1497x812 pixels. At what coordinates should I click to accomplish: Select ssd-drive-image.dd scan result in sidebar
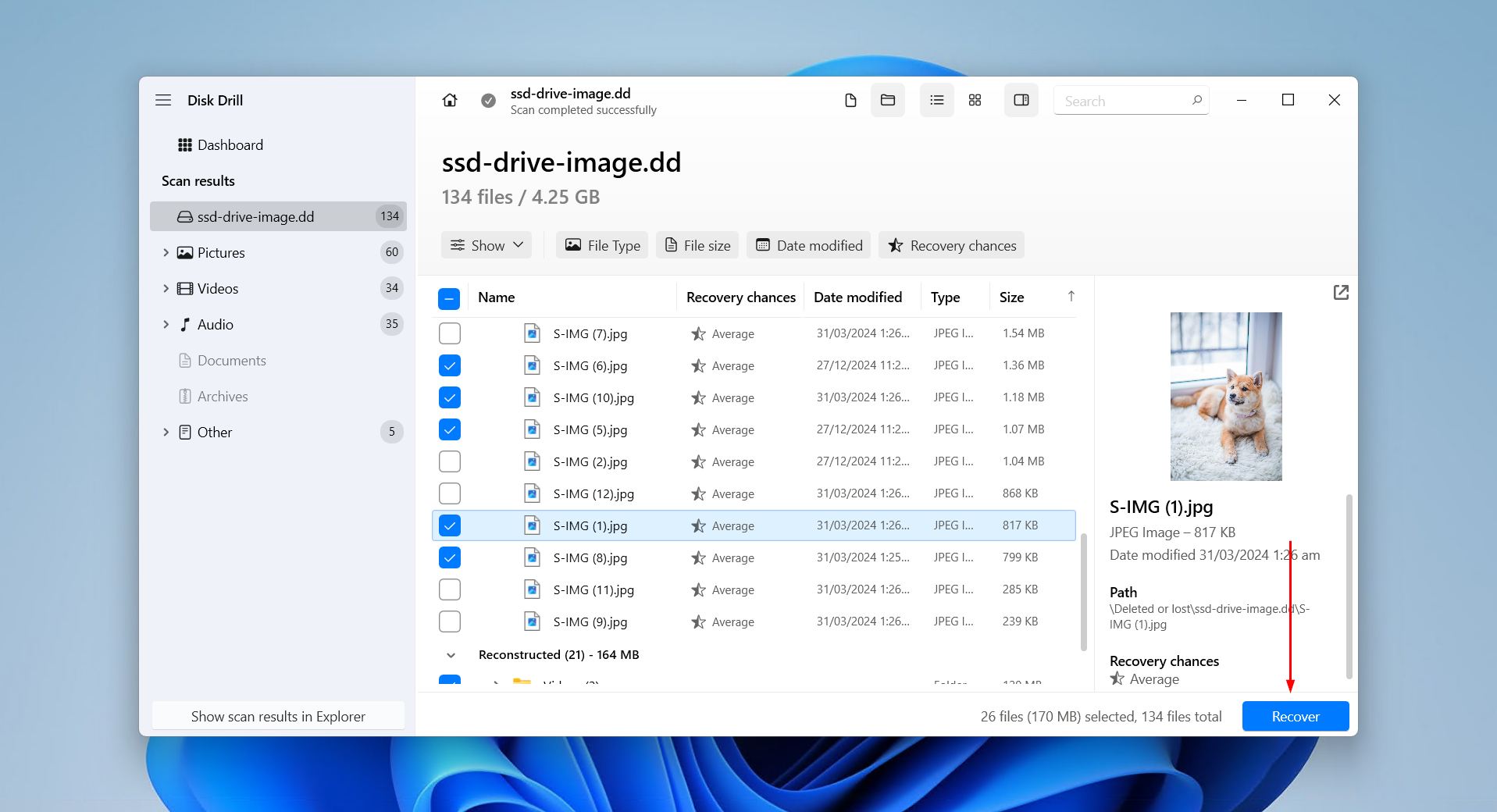[279, 216]
